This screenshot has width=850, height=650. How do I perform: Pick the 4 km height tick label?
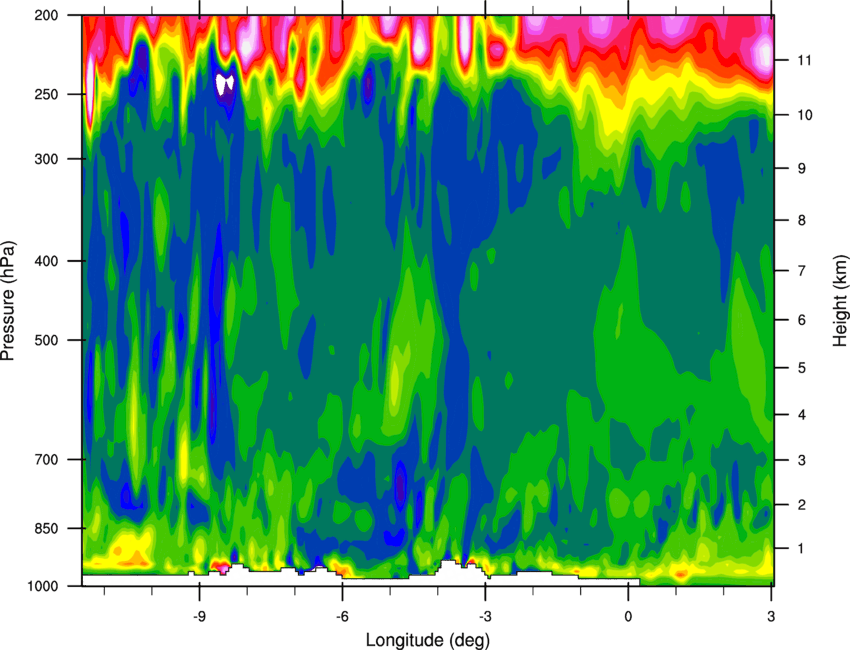(x=801, y=415)
